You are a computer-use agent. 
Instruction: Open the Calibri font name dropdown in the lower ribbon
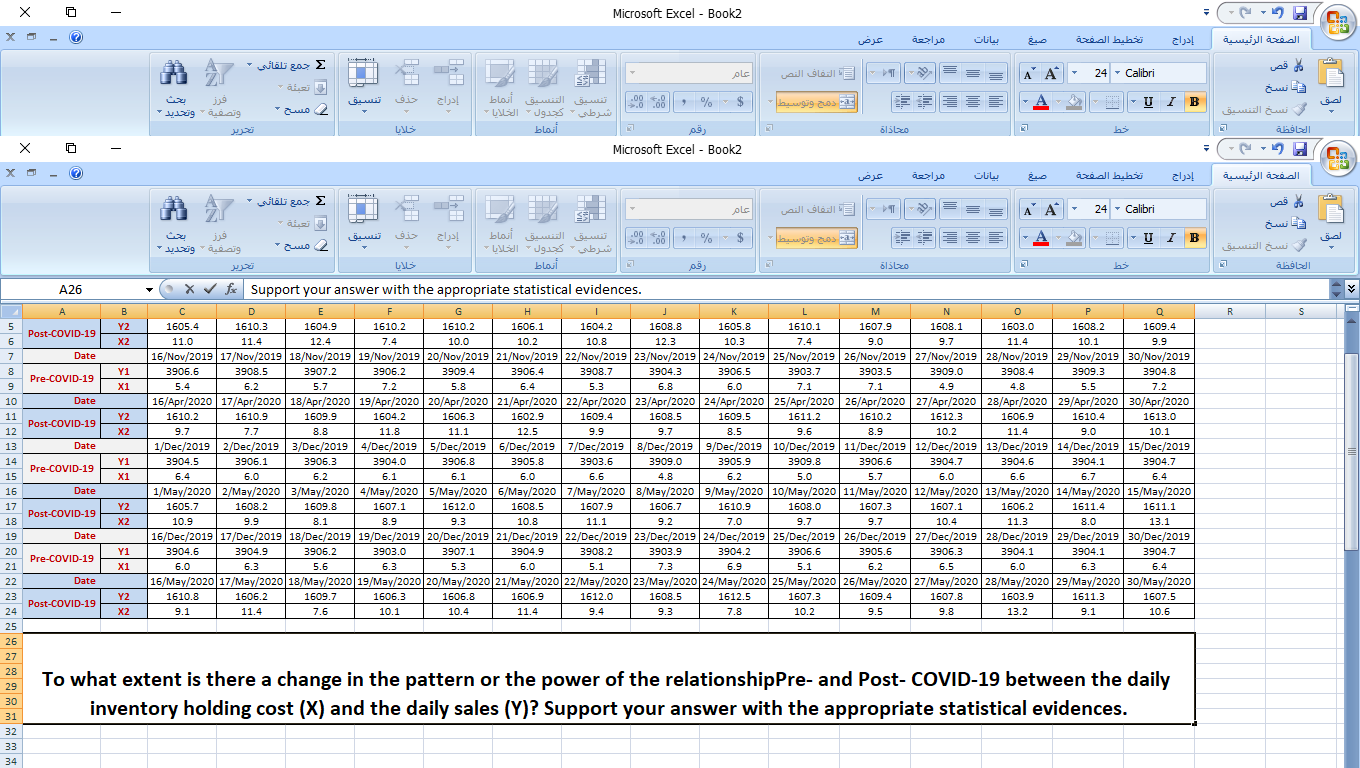(1117, 209)
